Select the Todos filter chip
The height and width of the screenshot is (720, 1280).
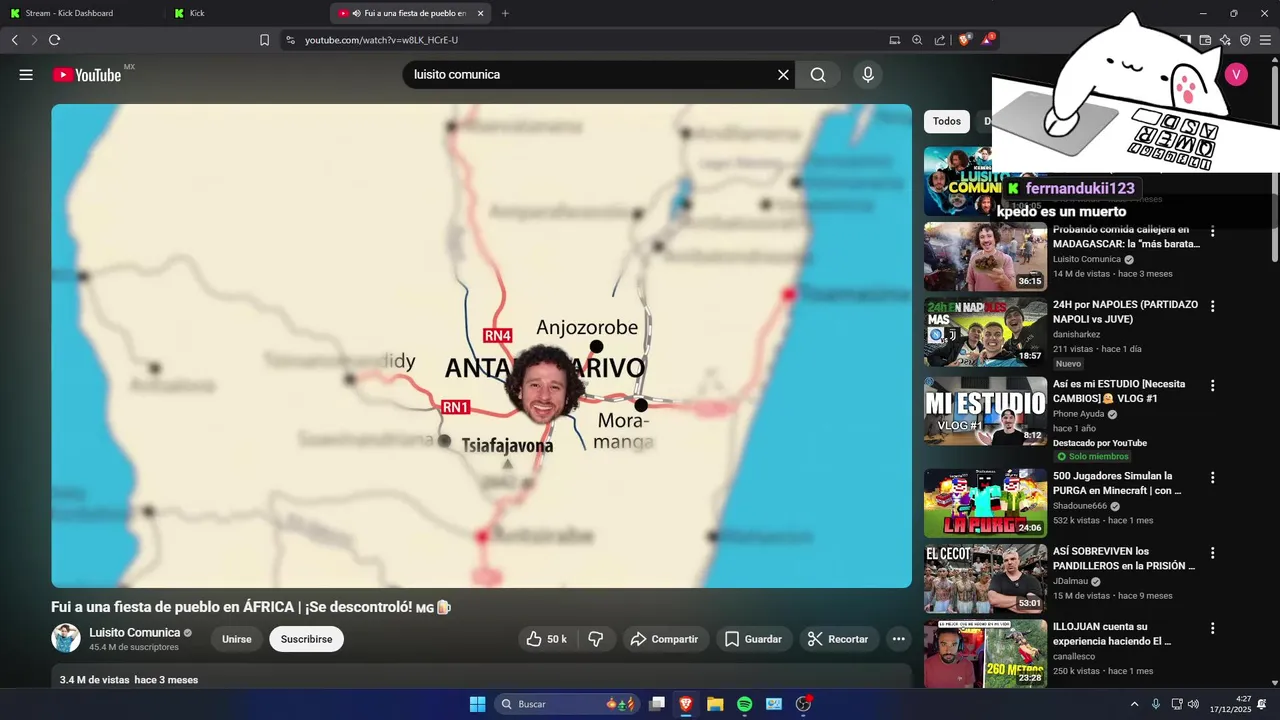pos(947,121)
